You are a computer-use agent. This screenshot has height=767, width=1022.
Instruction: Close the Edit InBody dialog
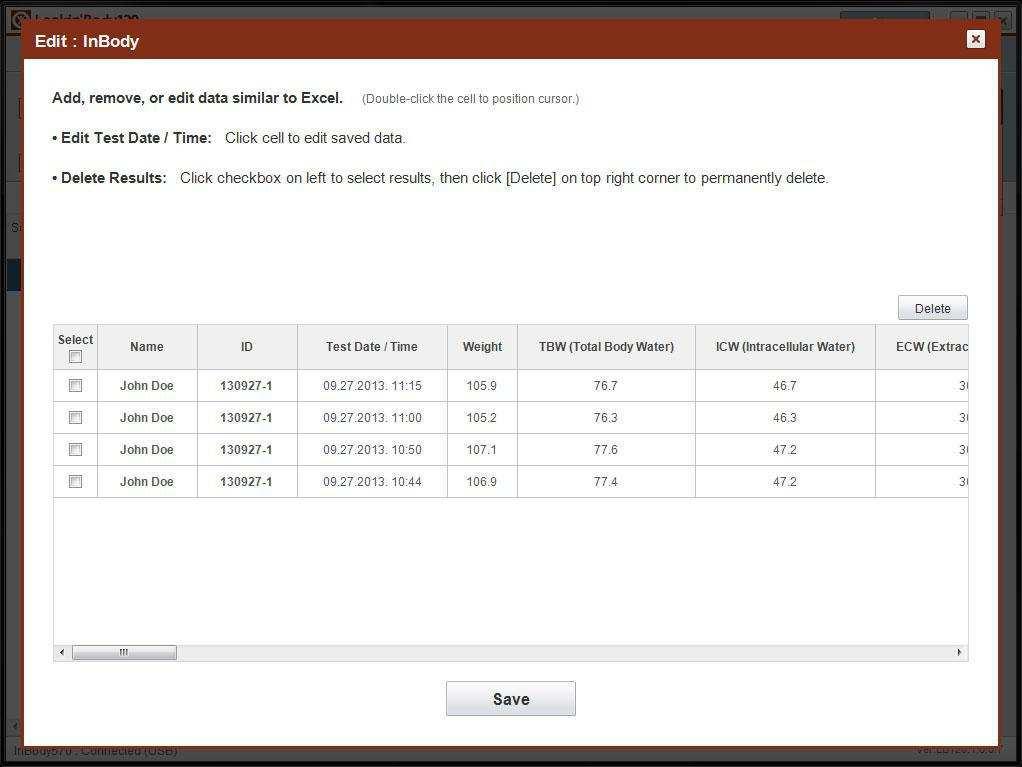[975, 39]
